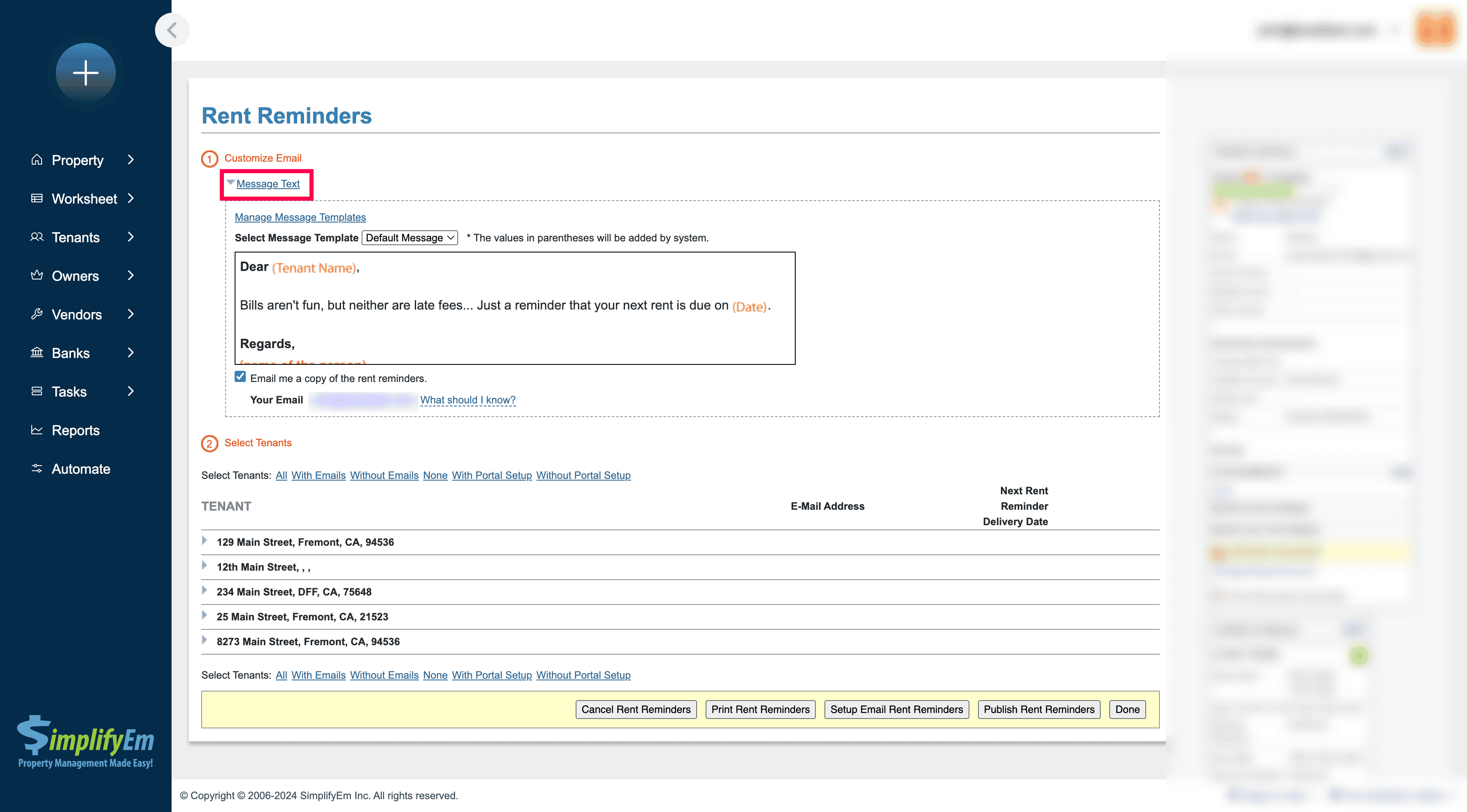Click the blue plus add button
The image size is (1467, 812).
85,73
